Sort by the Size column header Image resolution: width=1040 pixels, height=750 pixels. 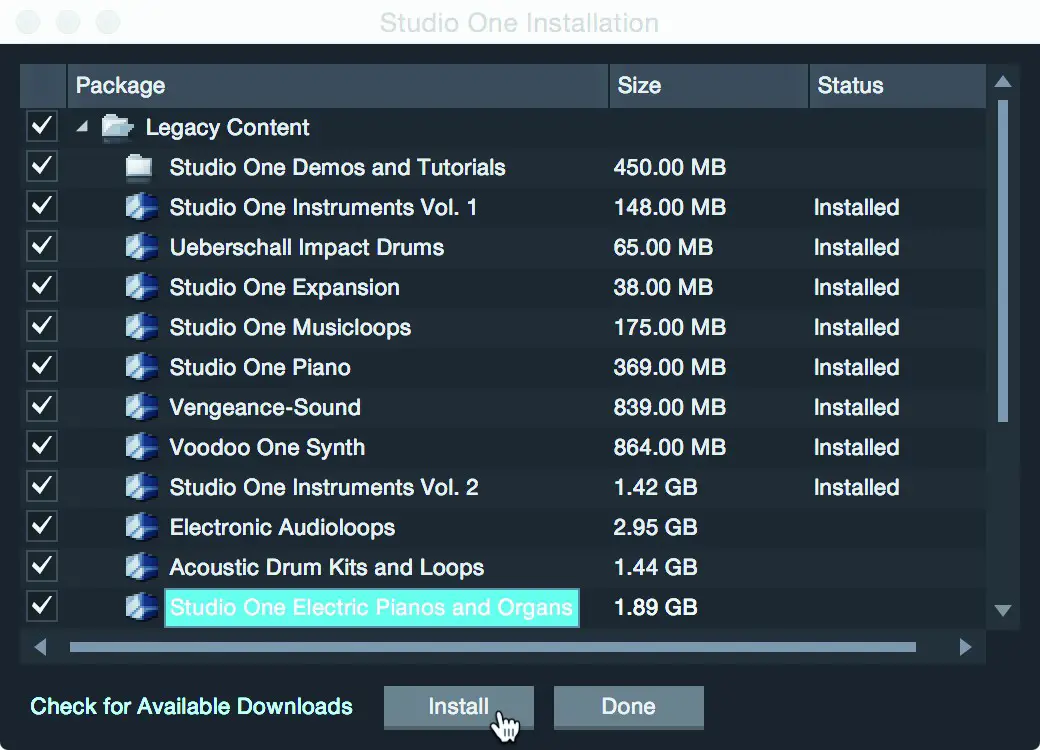coord(708,86)
